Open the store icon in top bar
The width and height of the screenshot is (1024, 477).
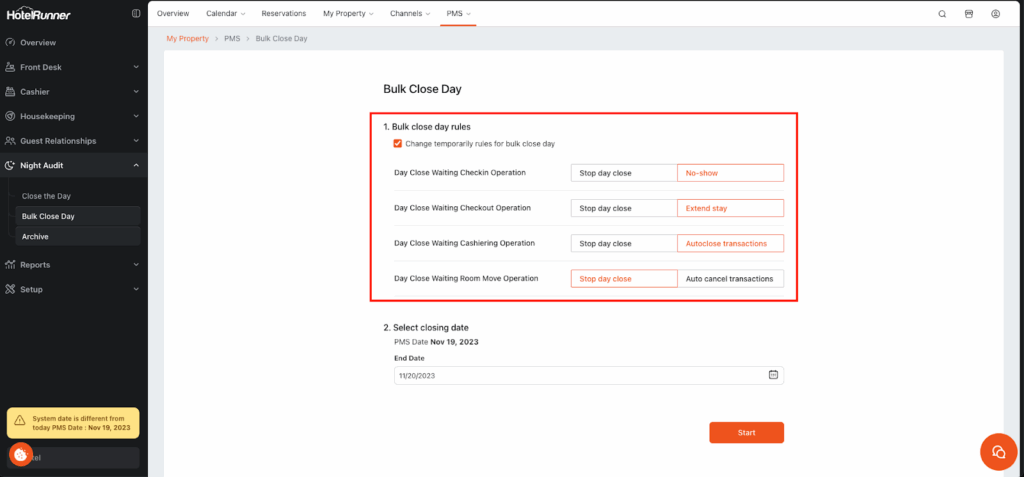click(969, 14)
